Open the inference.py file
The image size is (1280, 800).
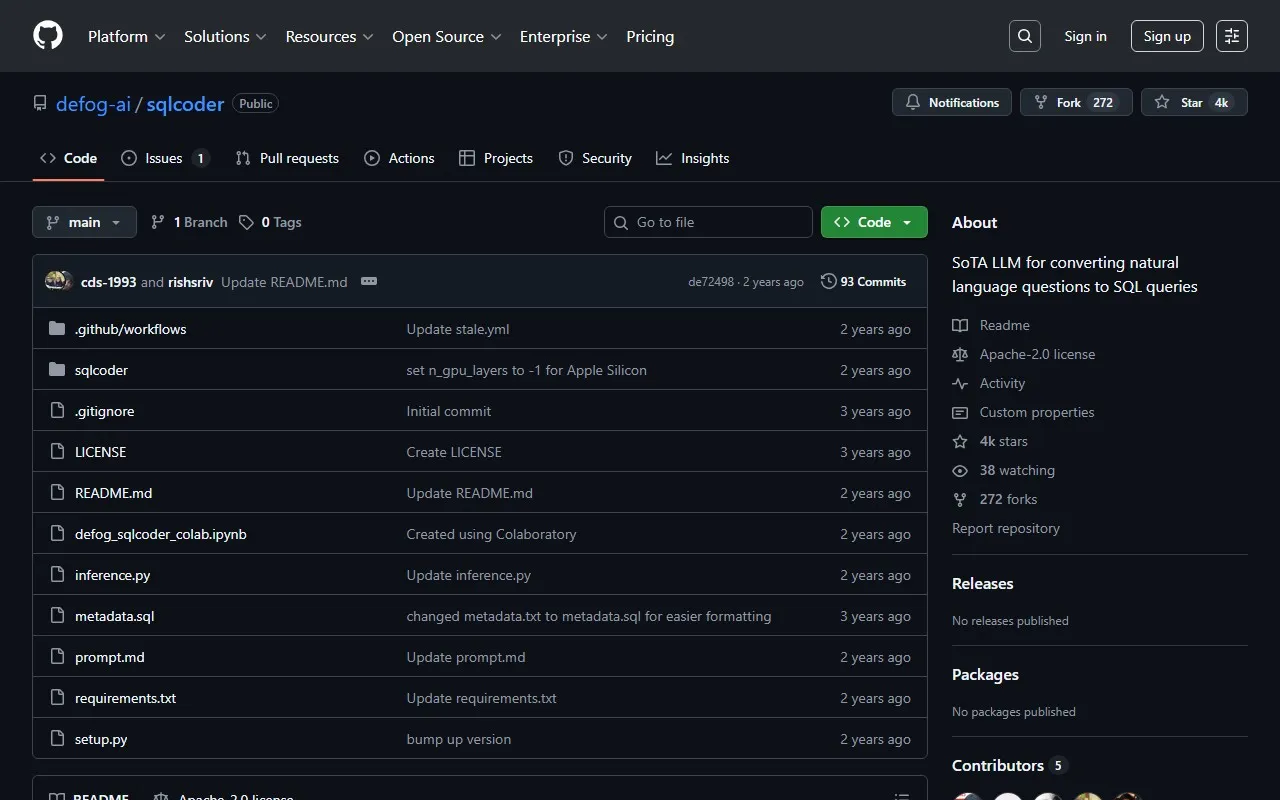112,575
